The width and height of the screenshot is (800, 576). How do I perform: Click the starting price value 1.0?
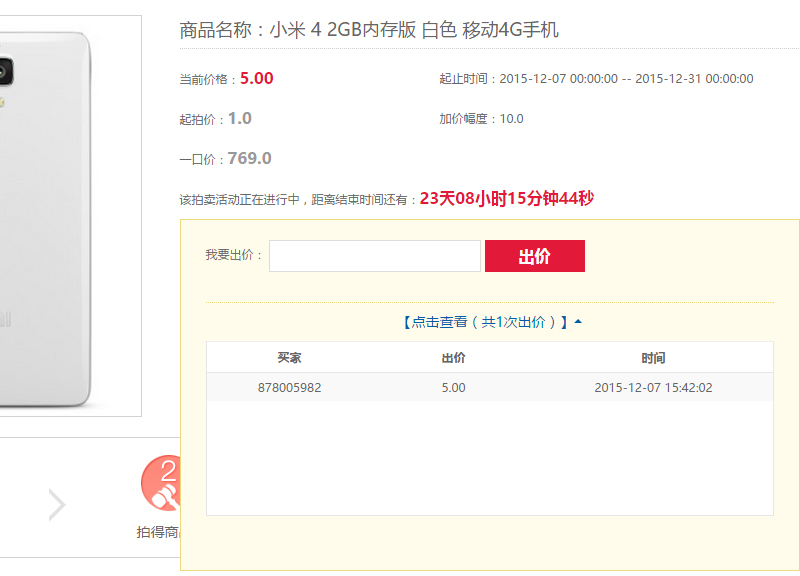(x=240, y=118)
